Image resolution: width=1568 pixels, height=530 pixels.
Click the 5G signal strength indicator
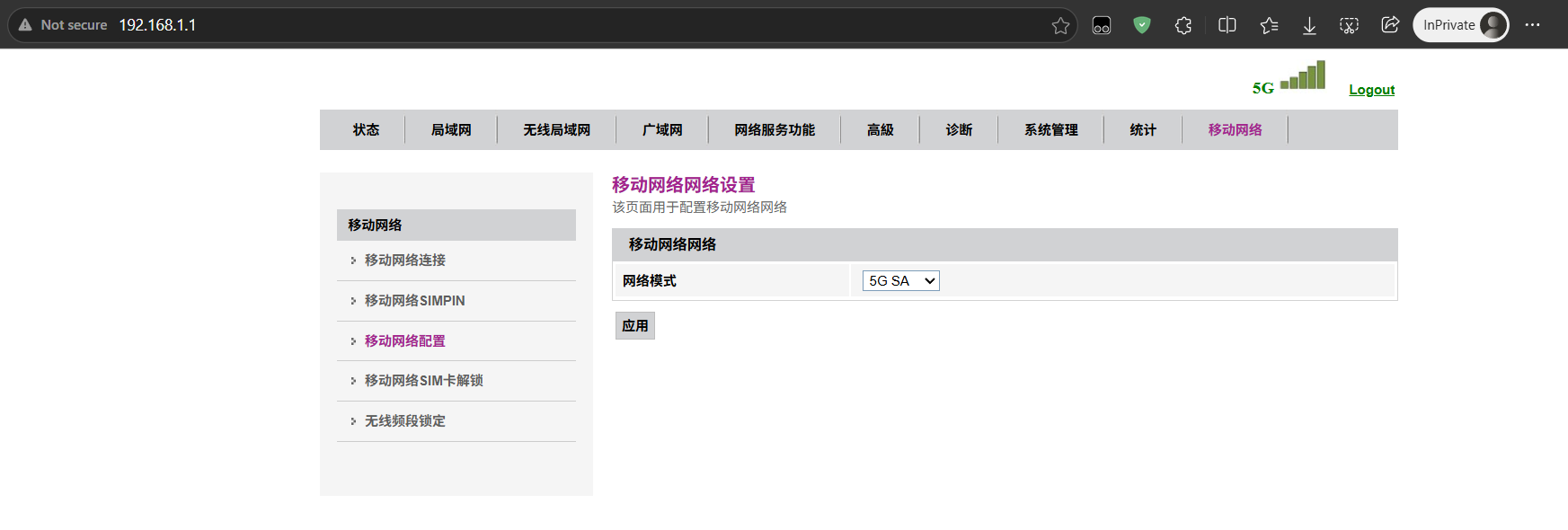[1289, 78]
